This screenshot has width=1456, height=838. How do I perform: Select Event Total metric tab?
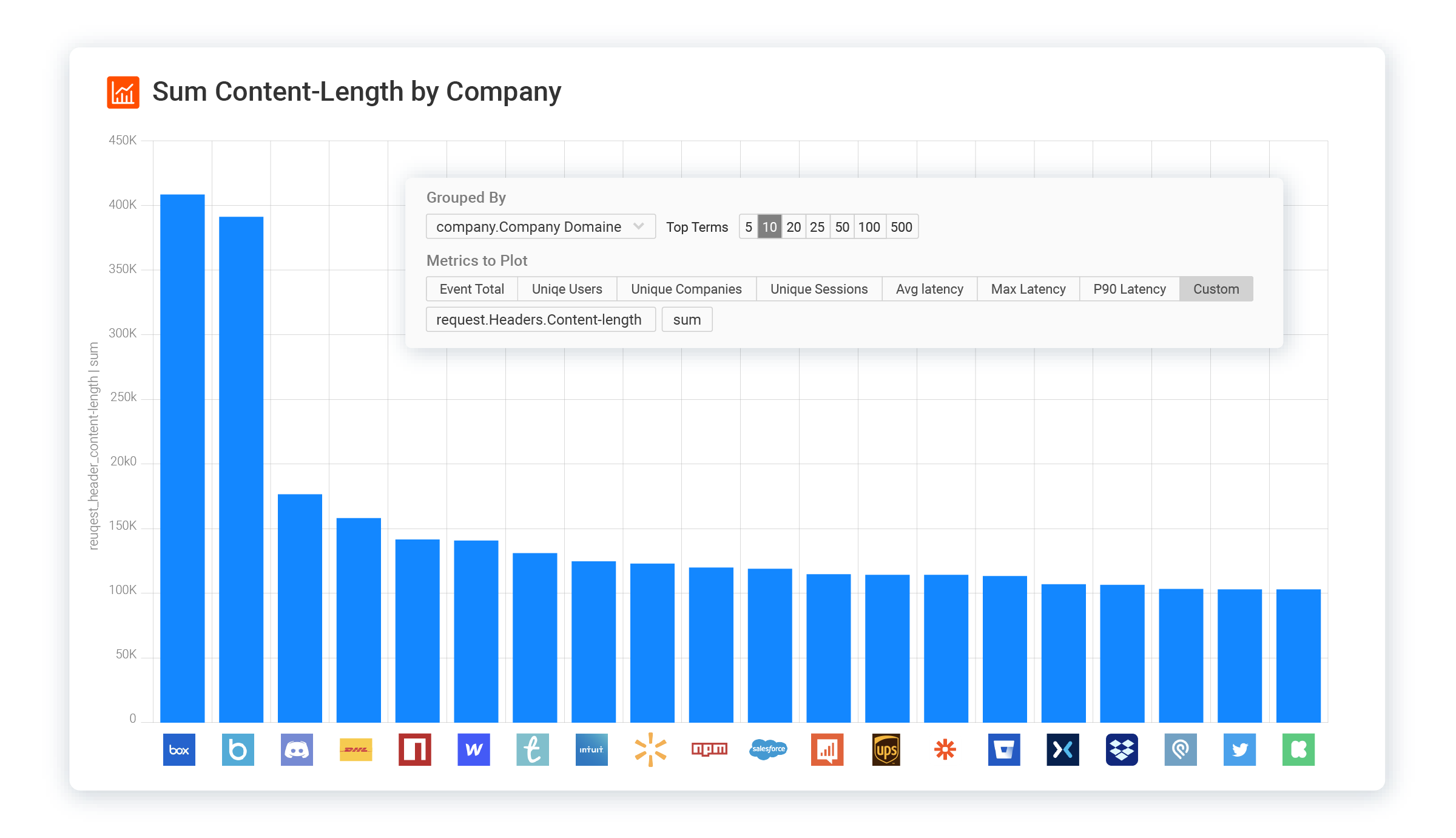point(471,289)
